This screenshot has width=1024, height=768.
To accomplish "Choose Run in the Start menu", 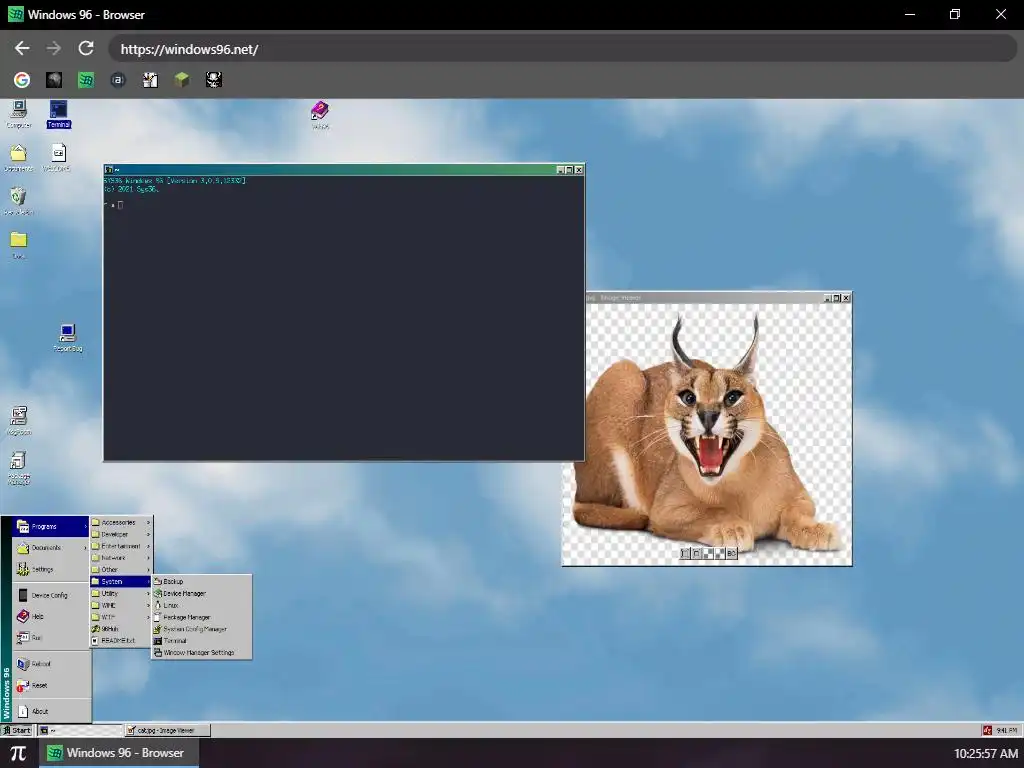I will coord(51,637).
